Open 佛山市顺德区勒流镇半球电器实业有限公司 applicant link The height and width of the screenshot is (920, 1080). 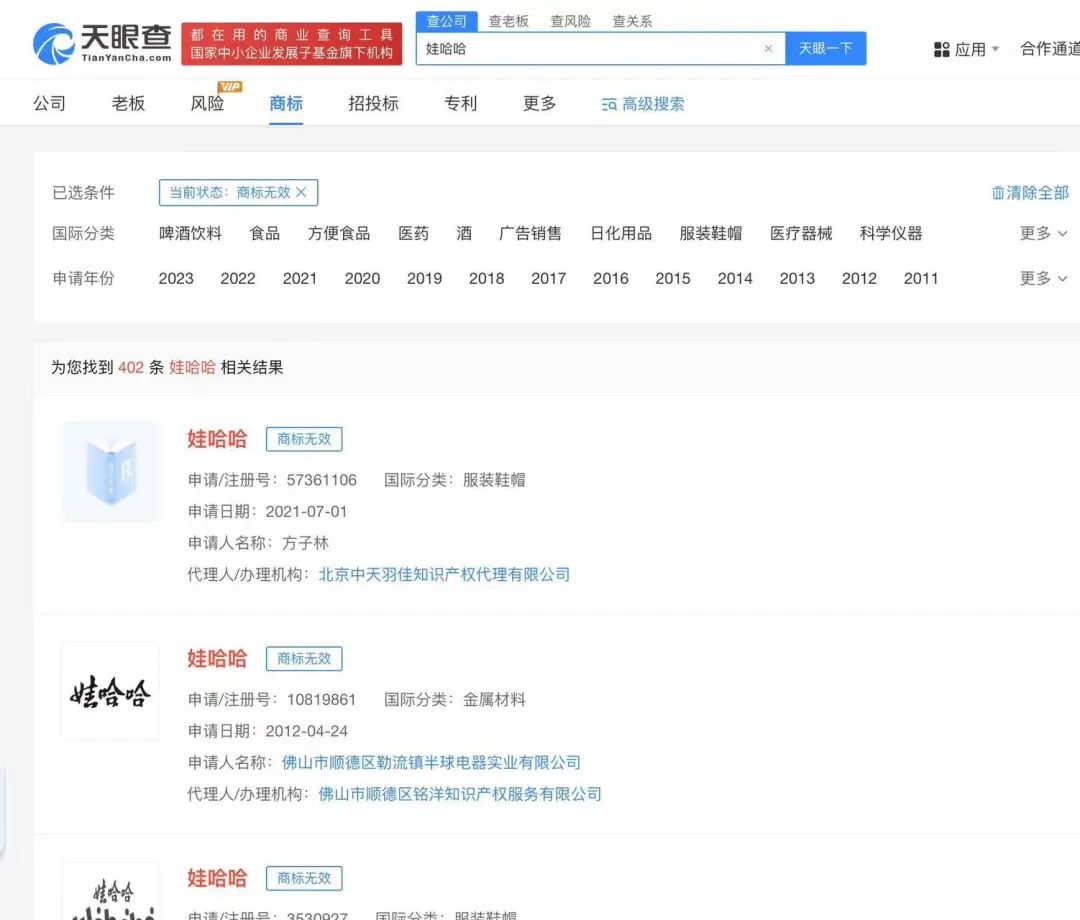click(431, 762)
